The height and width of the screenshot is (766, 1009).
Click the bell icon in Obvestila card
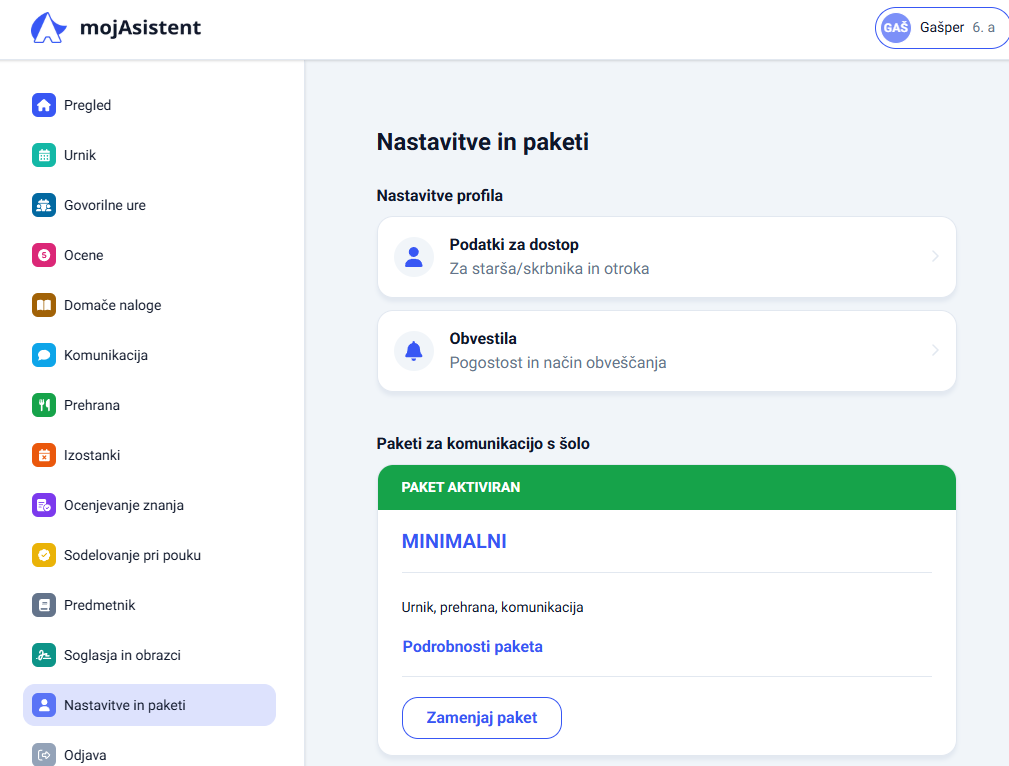[x=414, y=351]
